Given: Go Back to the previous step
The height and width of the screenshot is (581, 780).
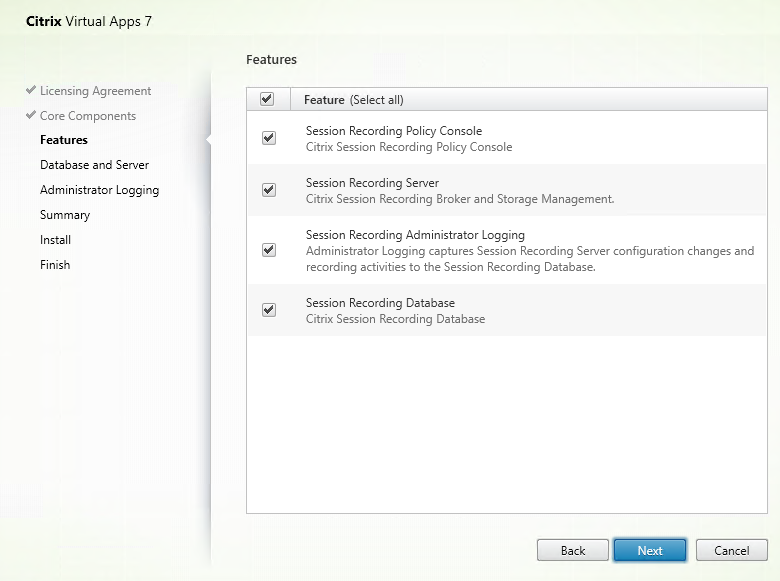Looking at the screenshot, I should 573,550.
